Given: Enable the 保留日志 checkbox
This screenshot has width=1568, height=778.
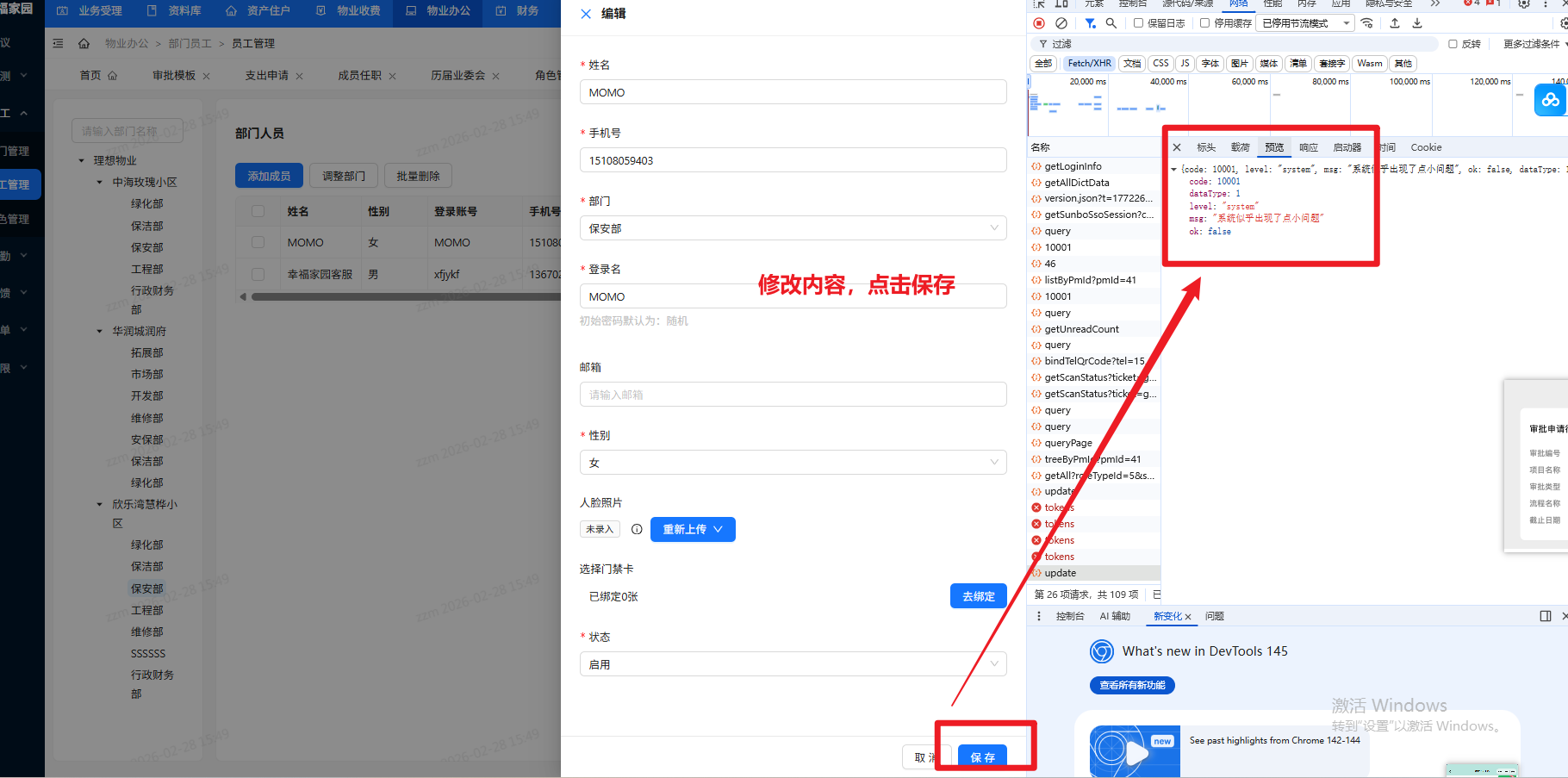Looking at the screenshot, I should (1136, 23).
